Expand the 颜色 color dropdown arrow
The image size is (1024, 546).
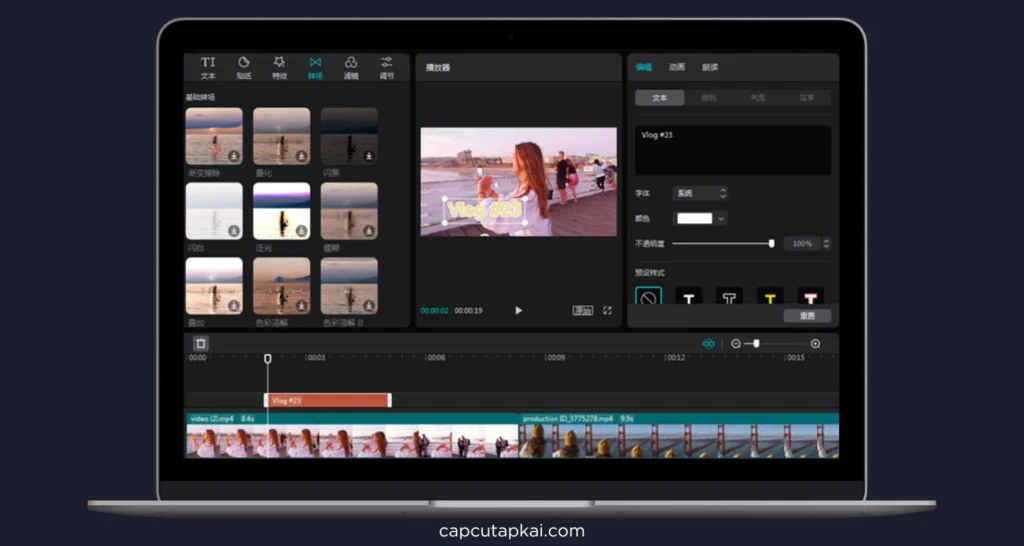721,218
